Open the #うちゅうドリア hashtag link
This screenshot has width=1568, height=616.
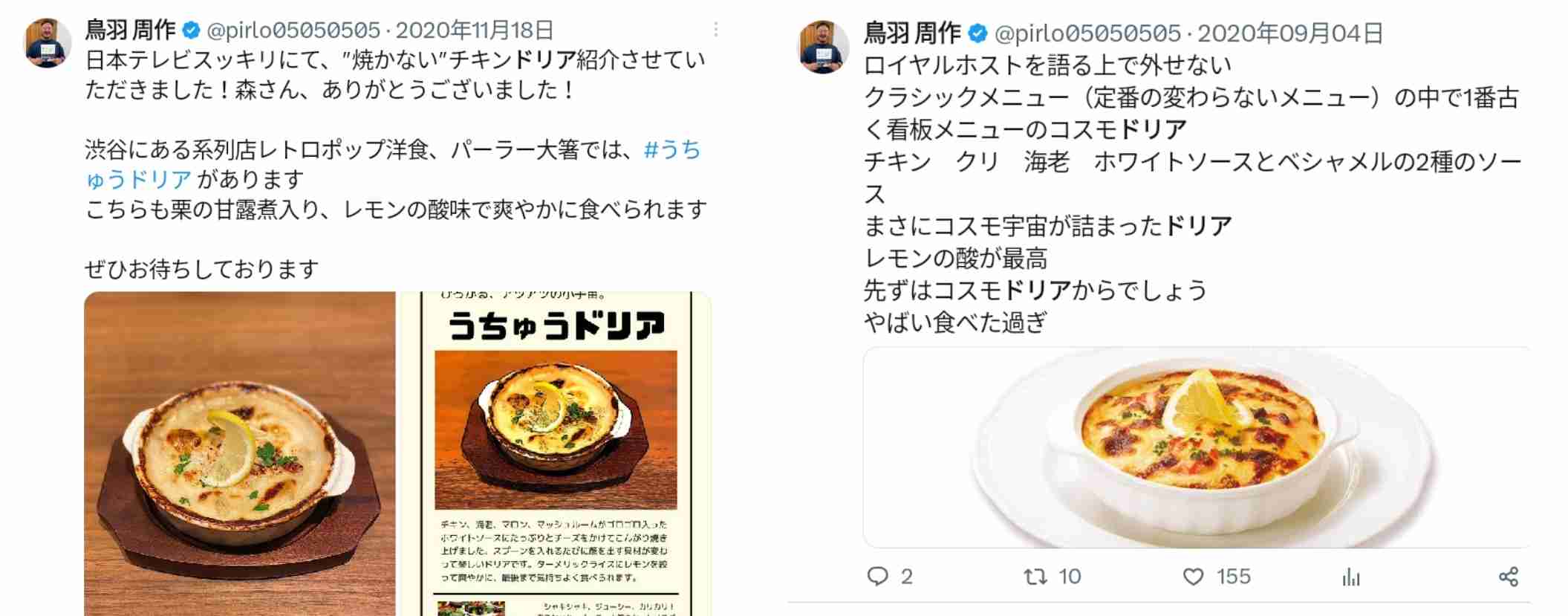(393, 164)
